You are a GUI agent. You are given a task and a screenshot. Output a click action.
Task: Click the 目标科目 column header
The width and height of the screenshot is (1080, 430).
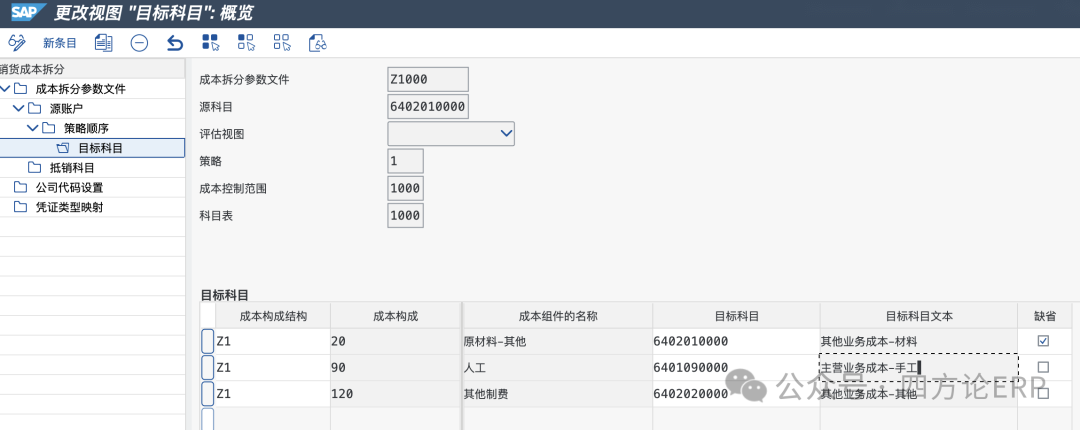point(736,316)
